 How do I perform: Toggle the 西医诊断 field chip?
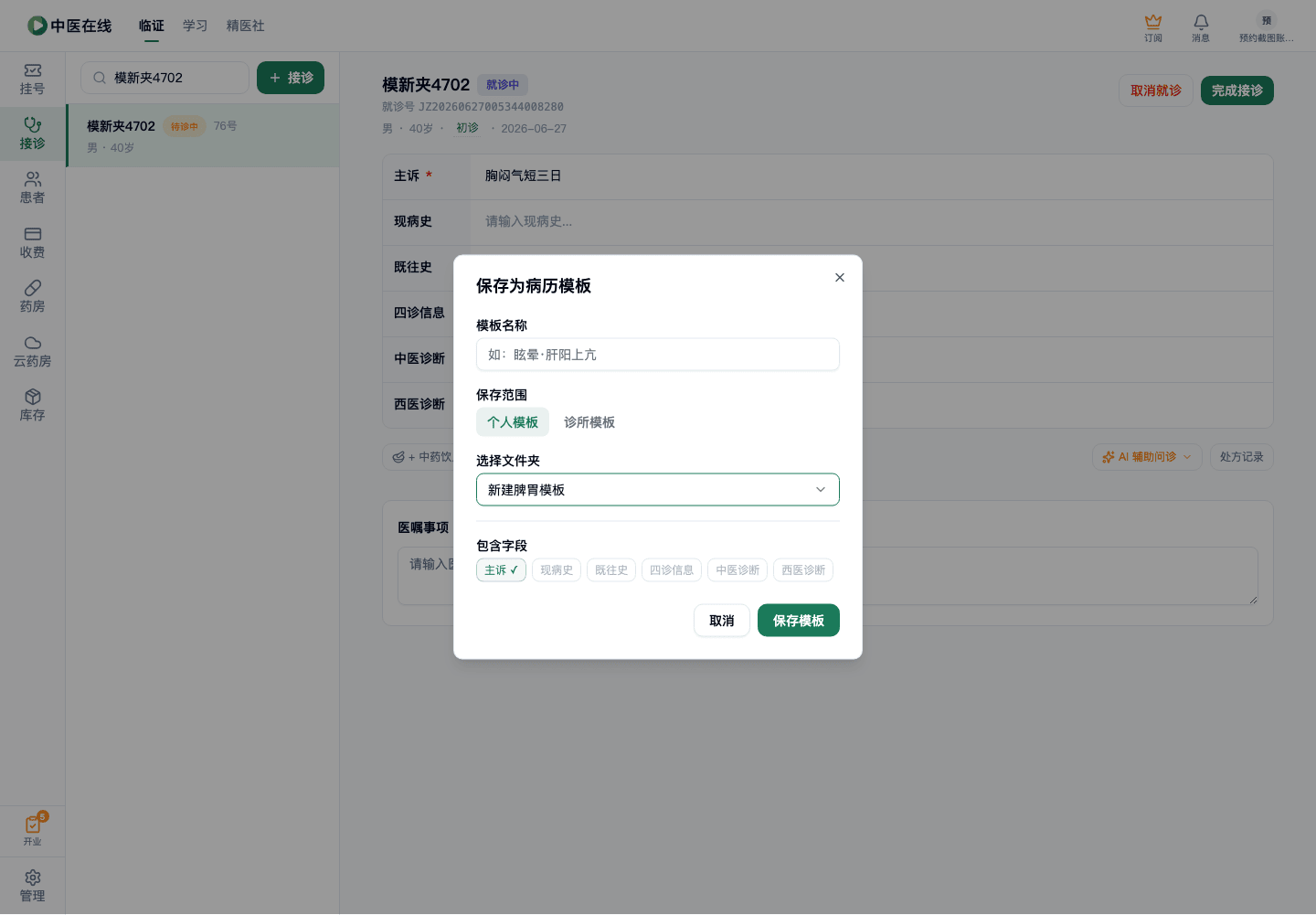click(803, 570)
